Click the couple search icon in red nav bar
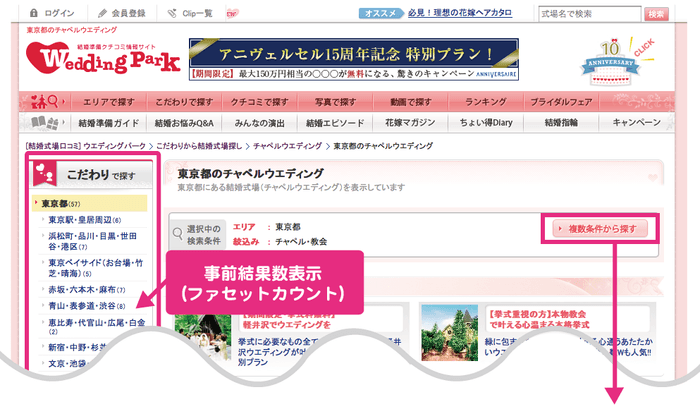 coord(45,102)
